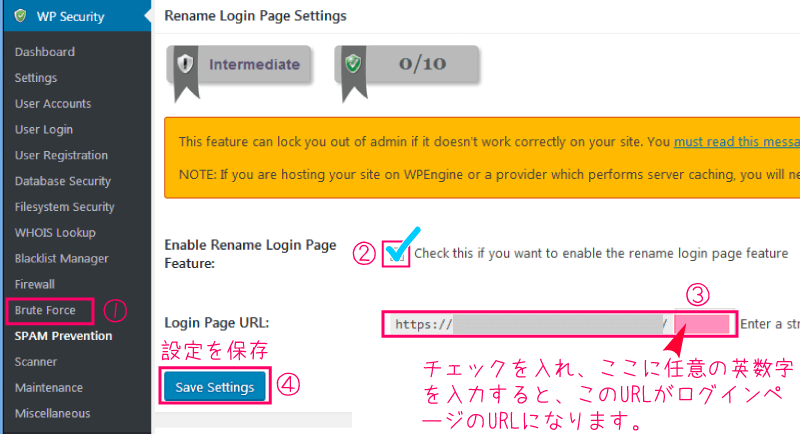Screen dimensions: 800x438
Task: Open Blacklist Manager page
Action: pos(62,258)
